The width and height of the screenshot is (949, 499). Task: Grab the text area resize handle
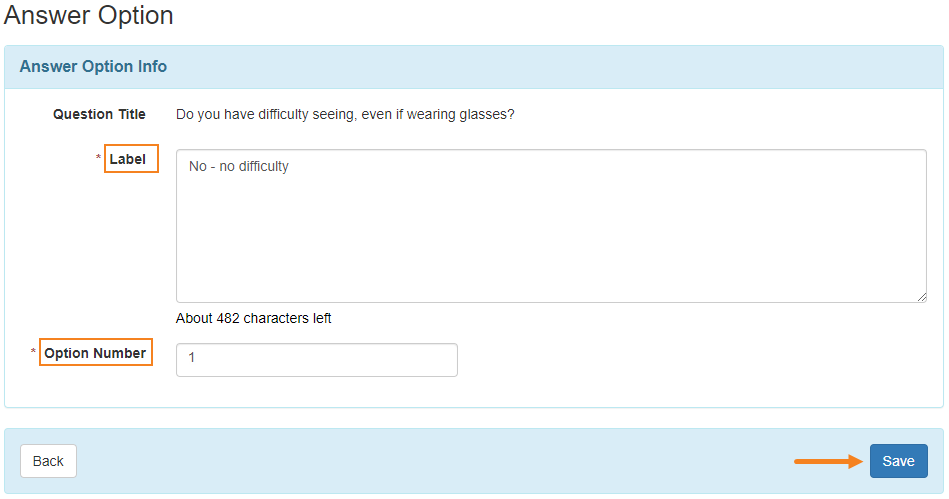[921, 297]
